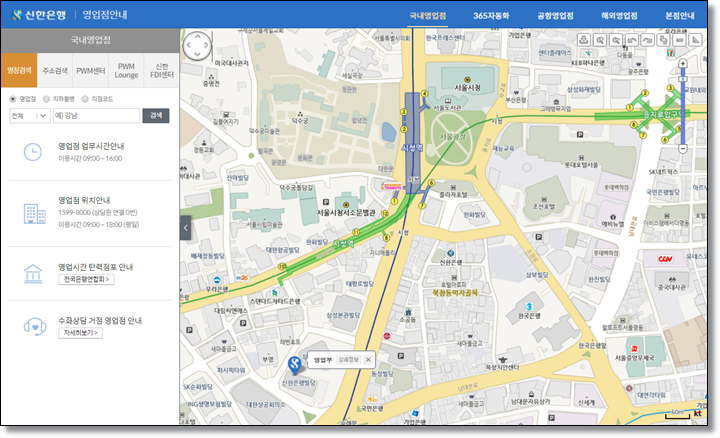Click the Shinhan Bank logo
720x438 pixels.
click(39, 15)
